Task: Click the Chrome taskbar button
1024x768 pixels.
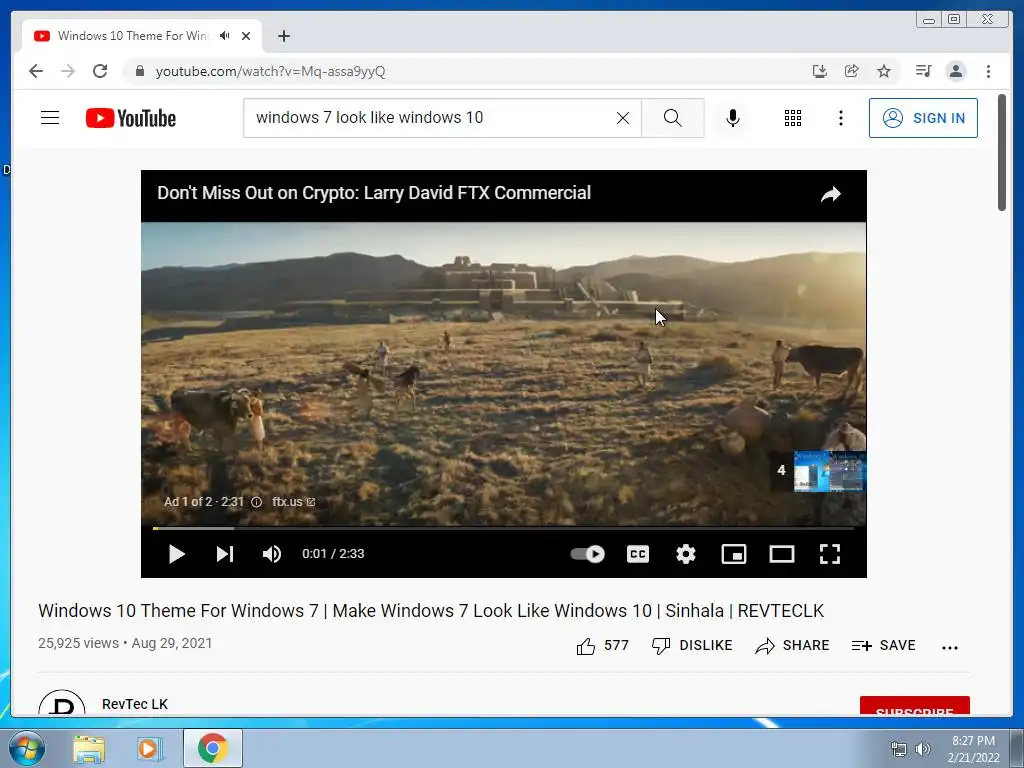Action: click(x=213, y=748)
